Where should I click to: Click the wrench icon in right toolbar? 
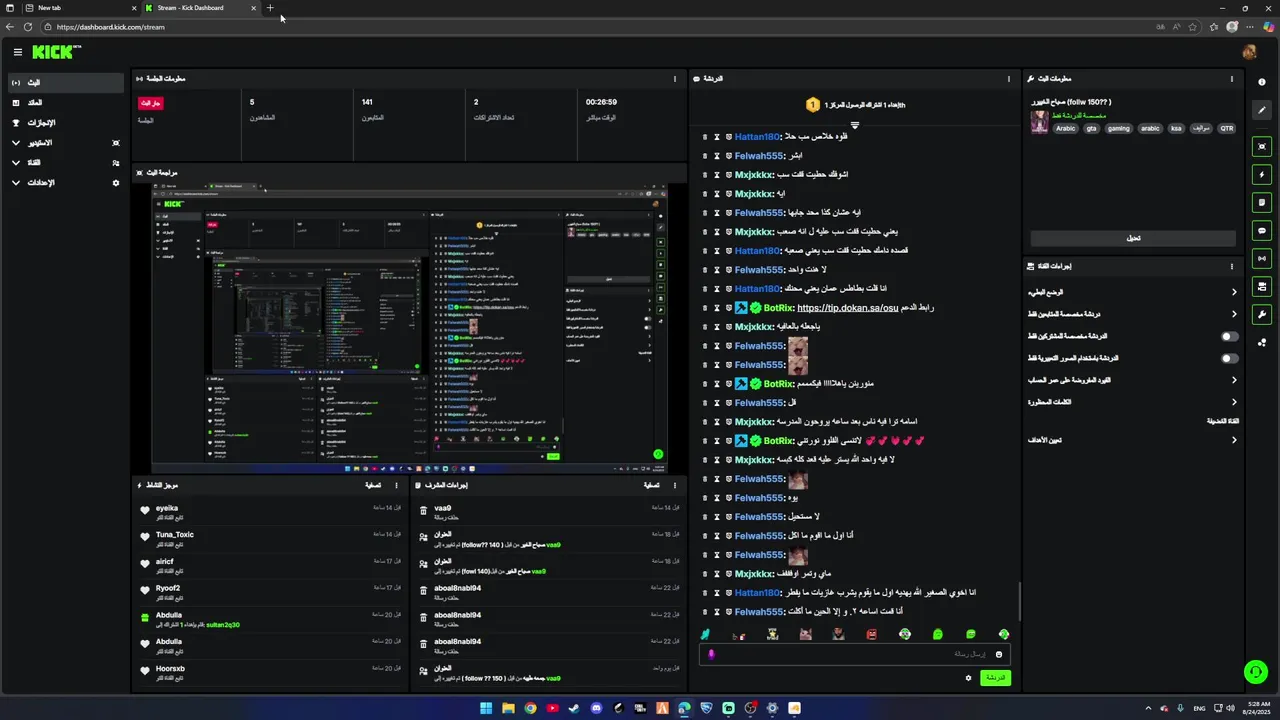click(1262, 314)
